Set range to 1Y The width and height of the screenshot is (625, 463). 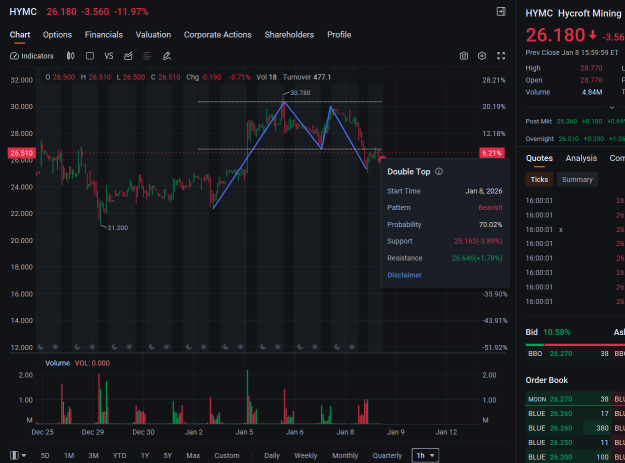145,455
